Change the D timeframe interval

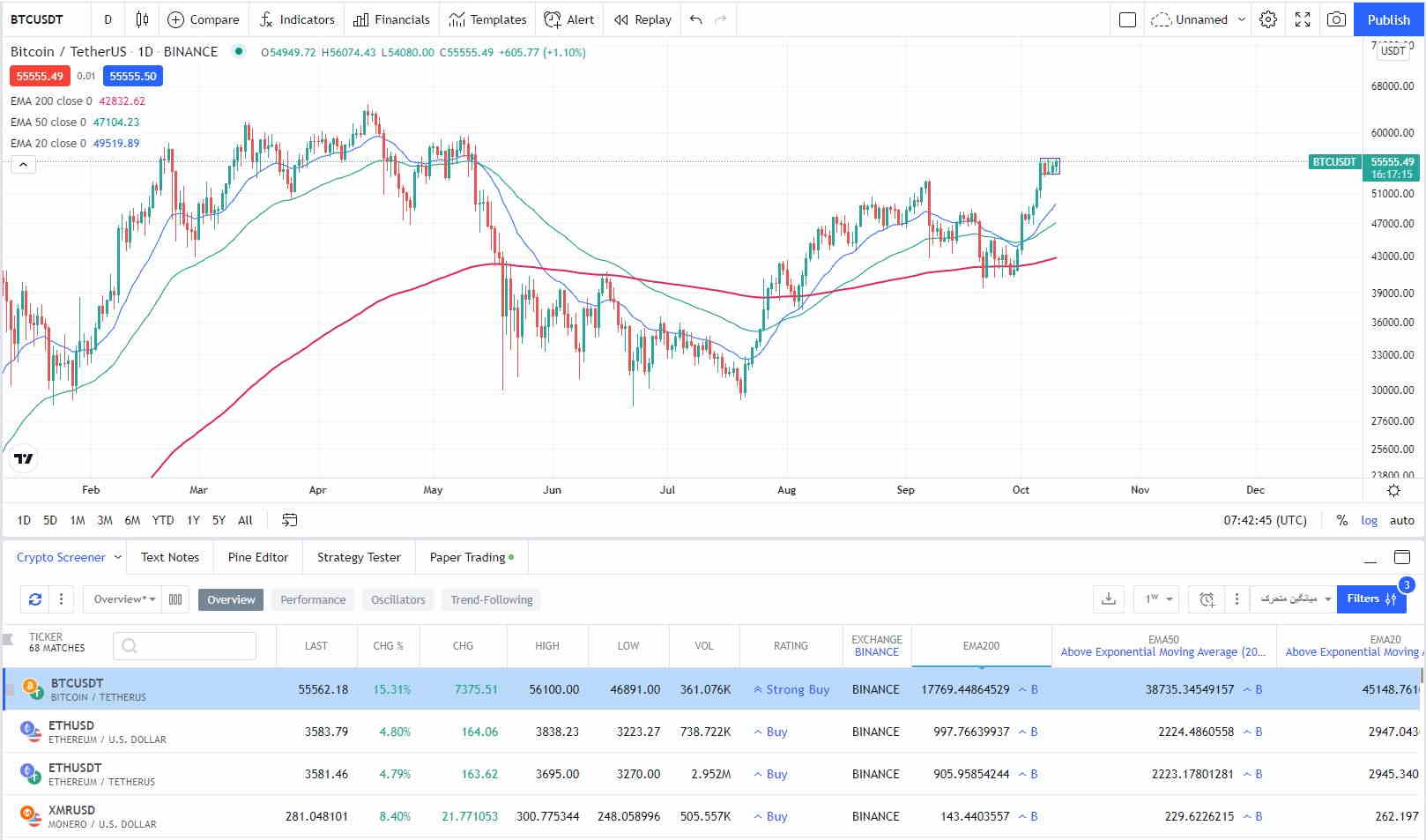click(x=108, y=19)
